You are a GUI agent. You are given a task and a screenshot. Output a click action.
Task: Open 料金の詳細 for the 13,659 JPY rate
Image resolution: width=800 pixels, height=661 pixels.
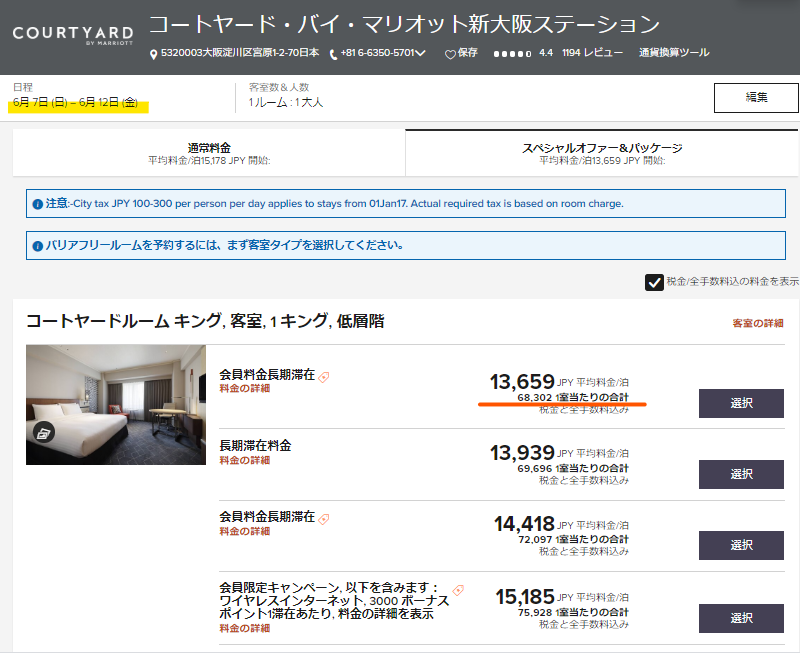[x=245, y=389]
